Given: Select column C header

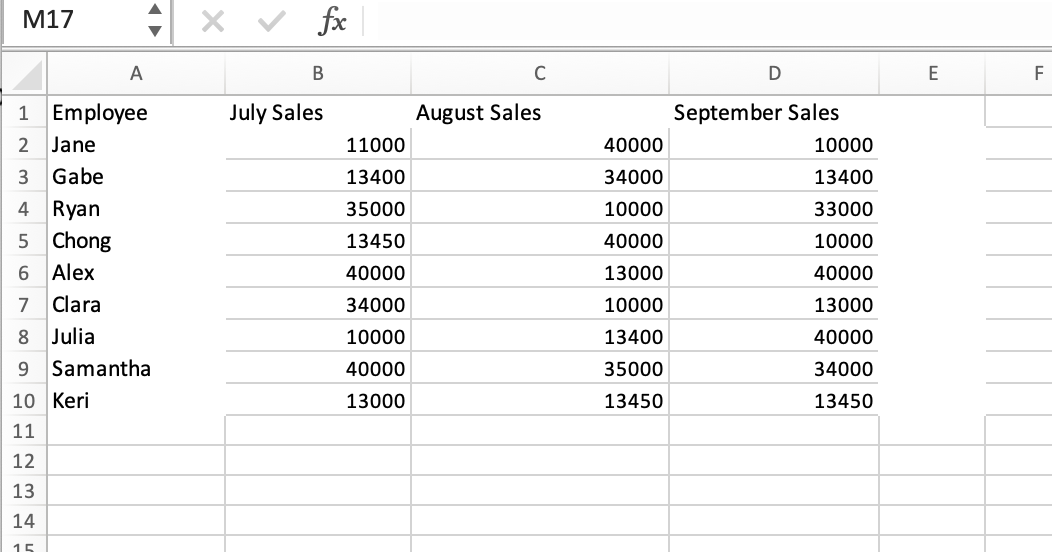Looking at the screenshot, I should [x=539, y=74].
